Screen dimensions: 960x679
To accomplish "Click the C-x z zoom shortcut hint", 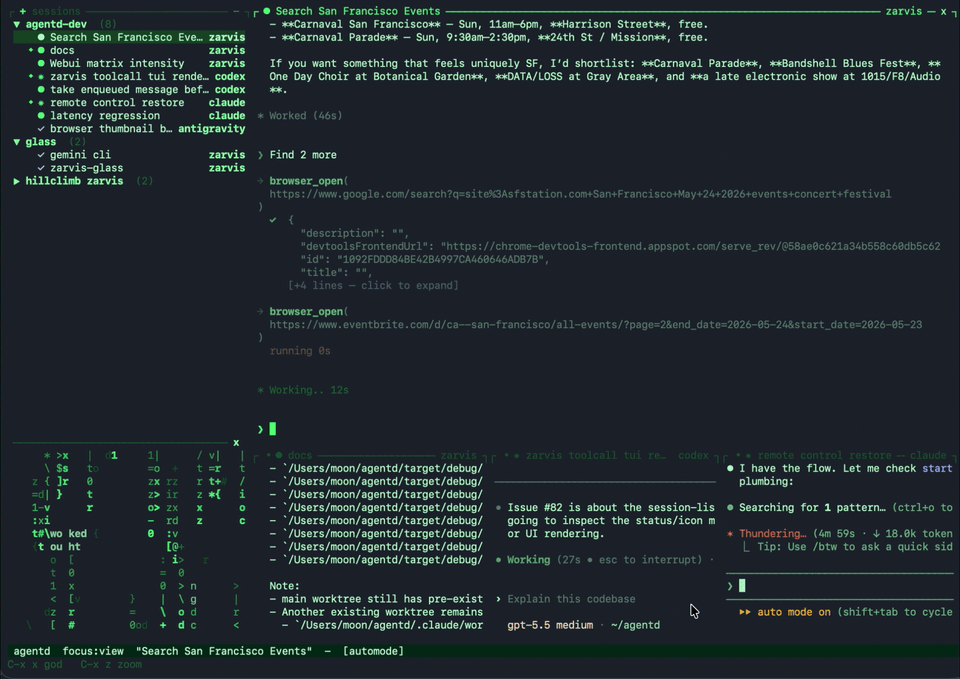I will (x=111, y=664).
